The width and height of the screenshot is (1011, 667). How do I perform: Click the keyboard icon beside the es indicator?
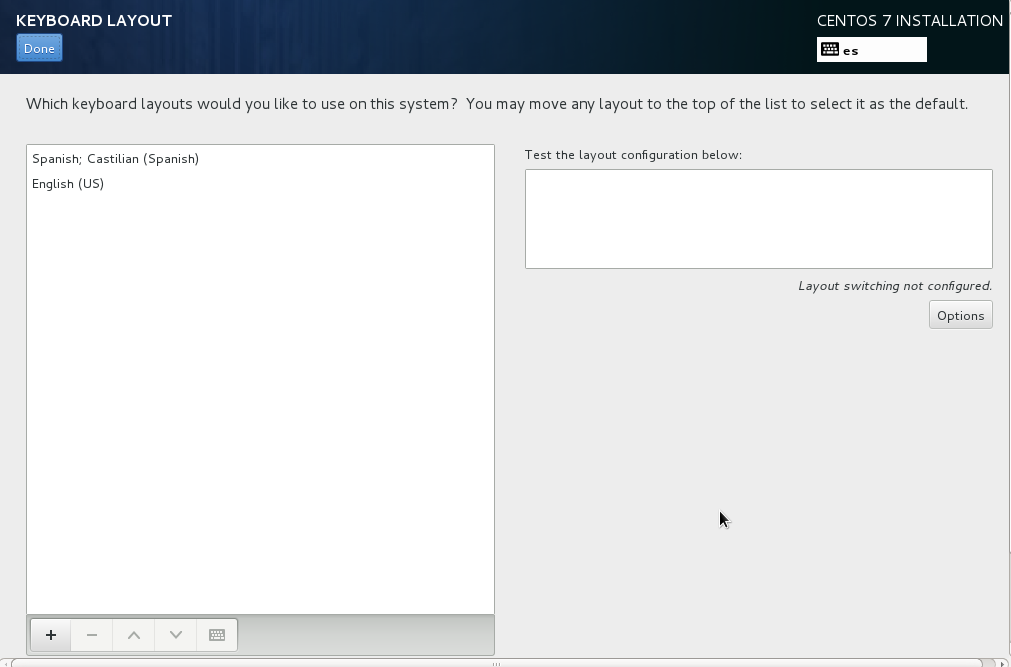coord(828,48)
